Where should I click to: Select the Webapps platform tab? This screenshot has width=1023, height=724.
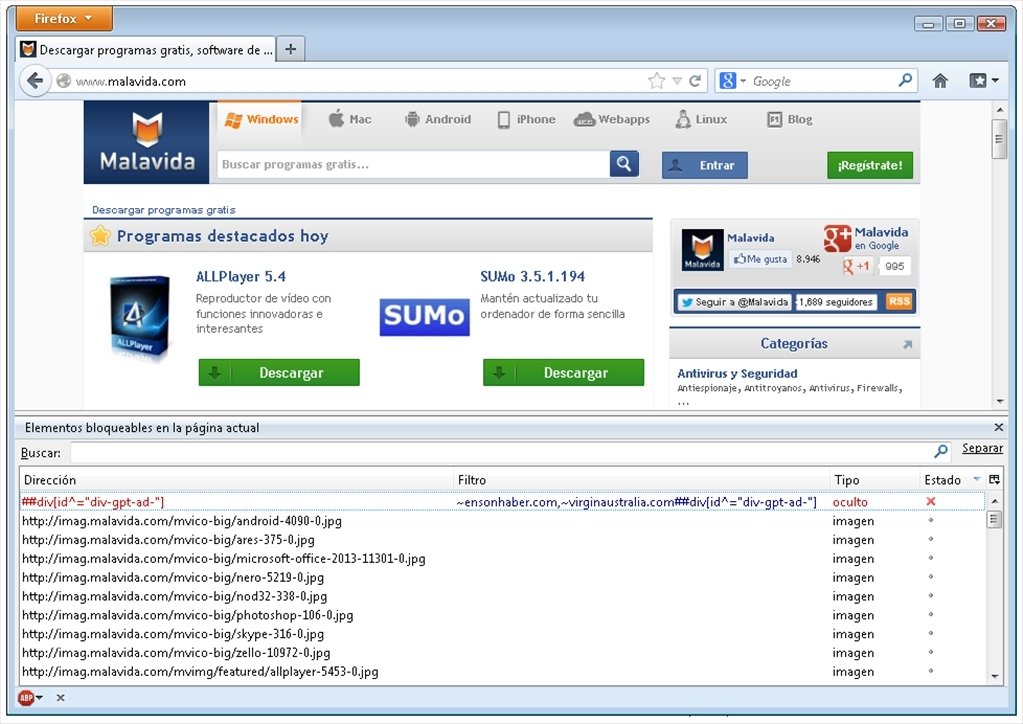[x=611, y=119]
